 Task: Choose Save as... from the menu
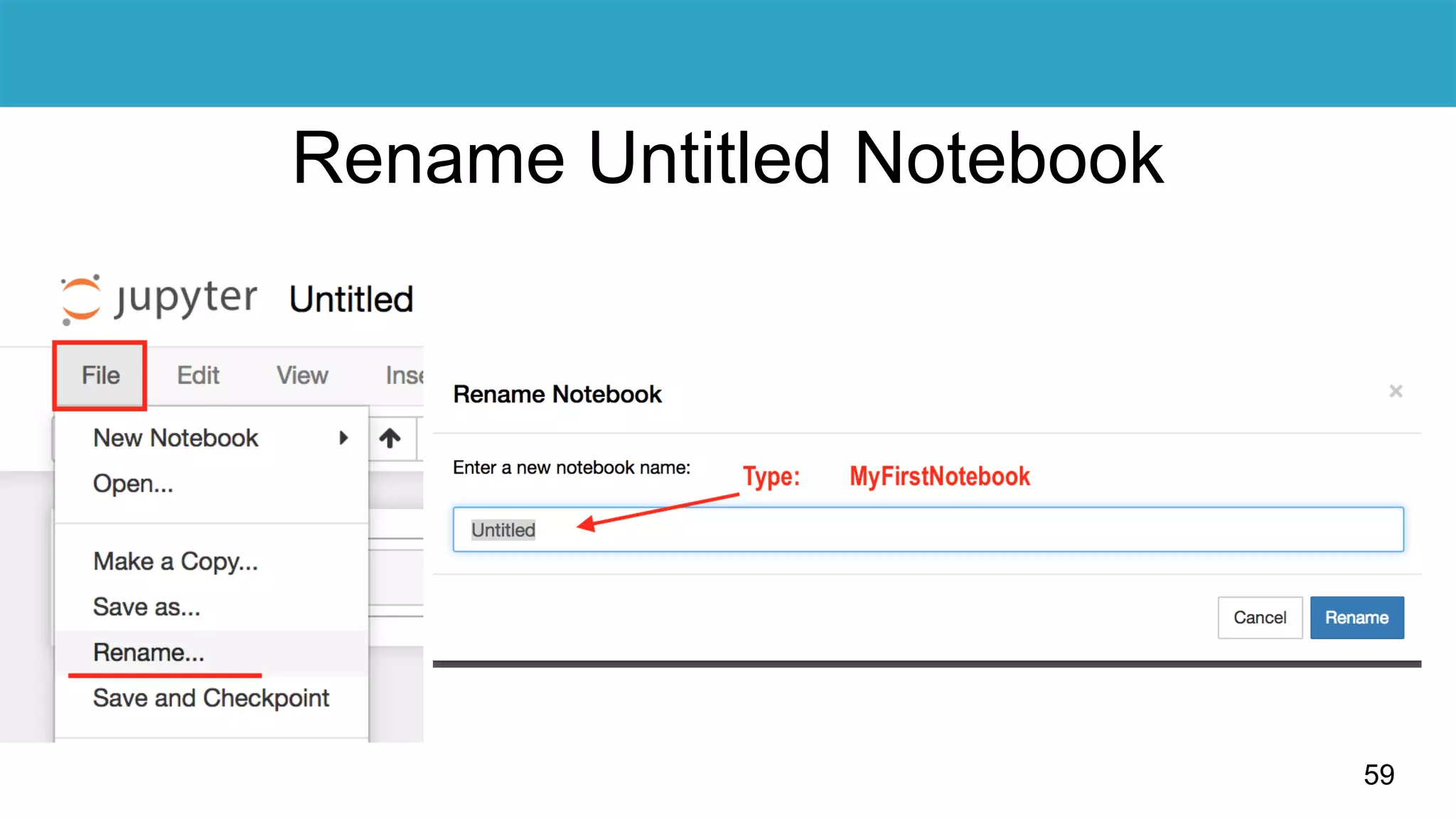212,607
